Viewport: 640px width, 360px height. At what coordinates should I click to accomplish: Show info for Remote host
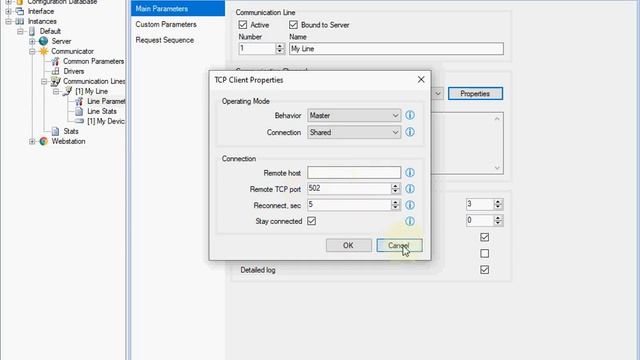click(410, 173)
